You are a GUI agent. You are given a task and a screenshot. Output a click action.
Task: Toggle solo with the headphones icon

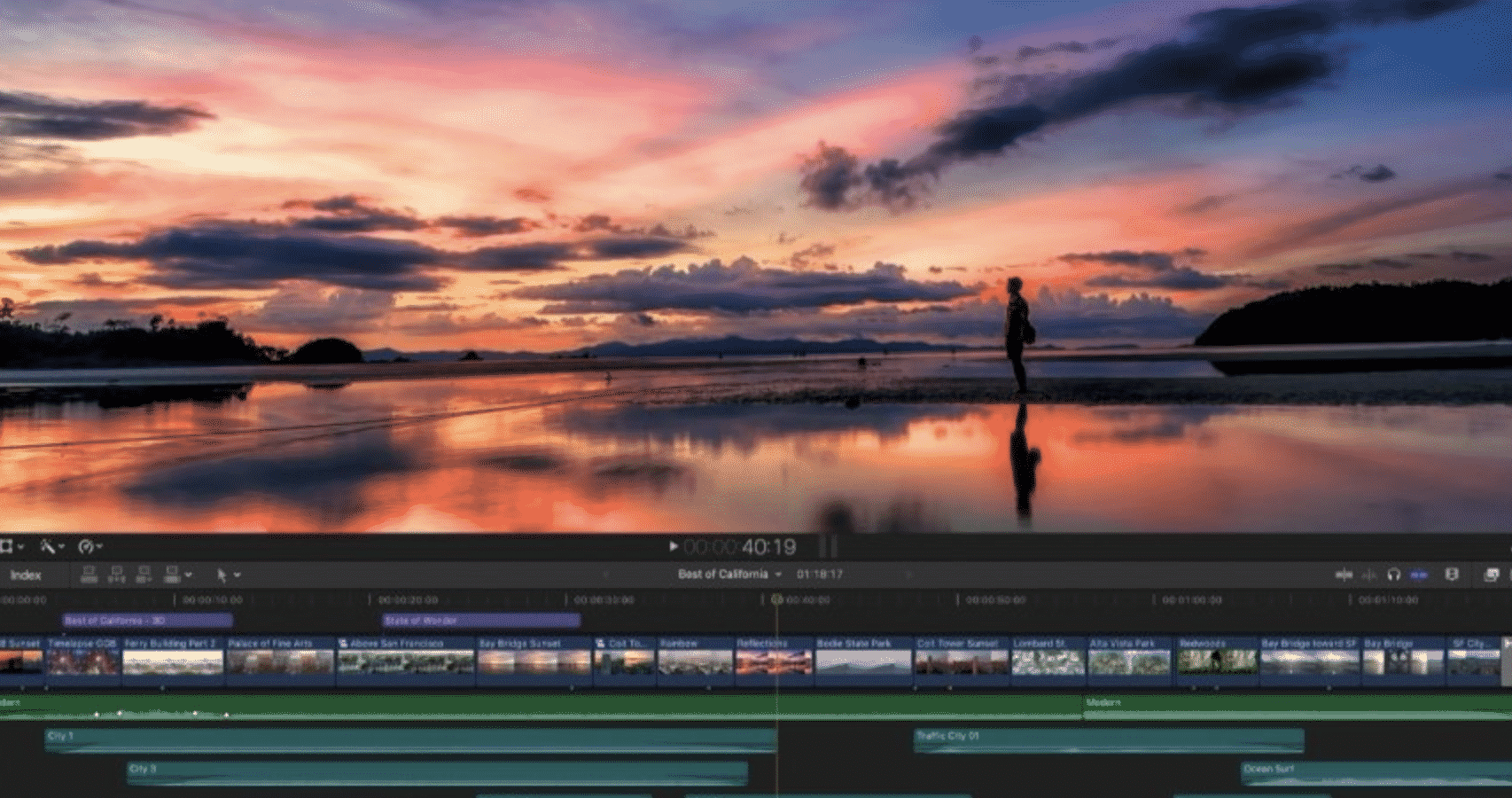[1393, 575]
